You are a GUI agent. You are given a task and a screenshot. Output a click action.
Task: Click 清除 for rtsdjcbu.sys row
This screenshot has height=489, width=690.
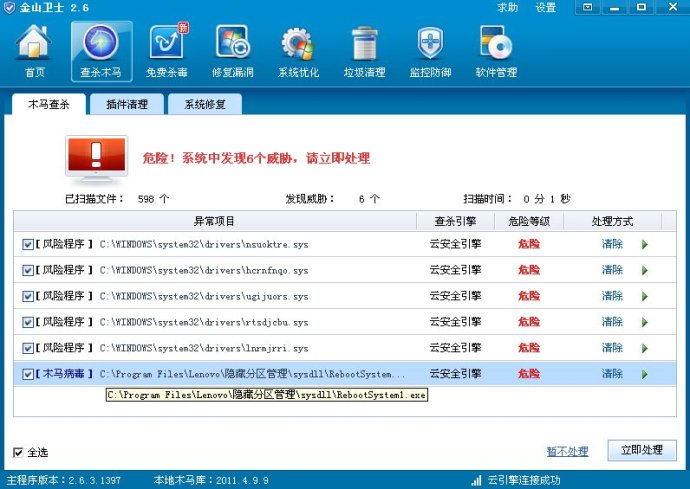tap(612, 322)
